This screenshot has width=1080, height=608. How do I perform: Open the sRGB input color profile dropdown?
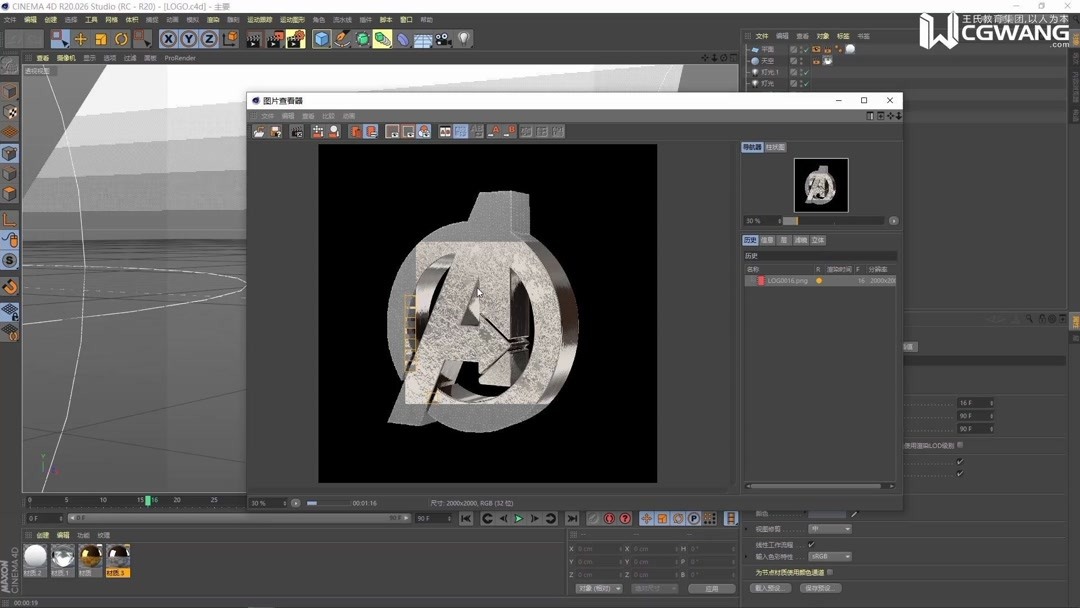click(826, 557)
